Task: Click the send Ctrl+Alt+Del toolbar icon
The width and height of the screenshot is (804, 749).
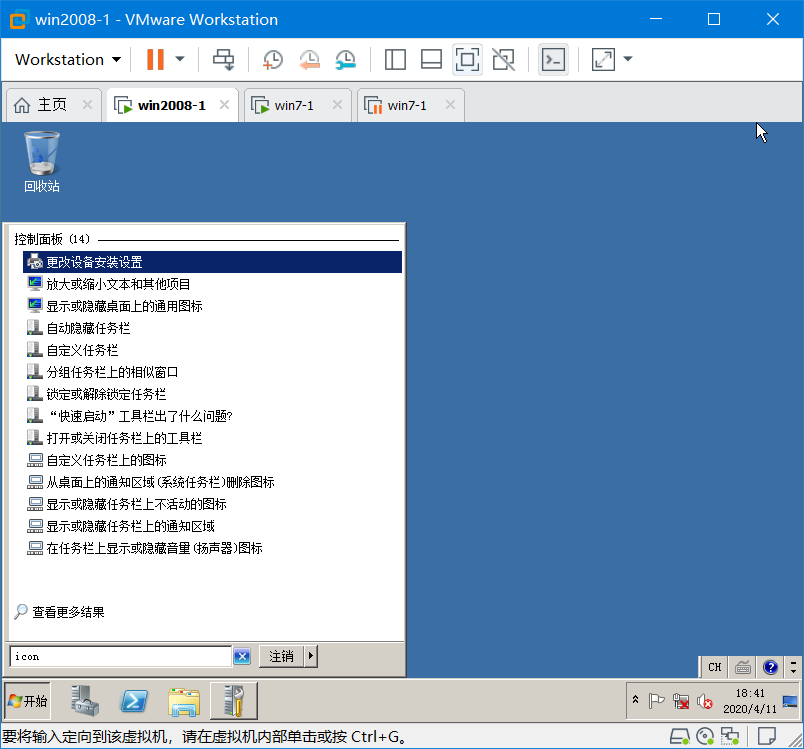Action: [224, 59]
